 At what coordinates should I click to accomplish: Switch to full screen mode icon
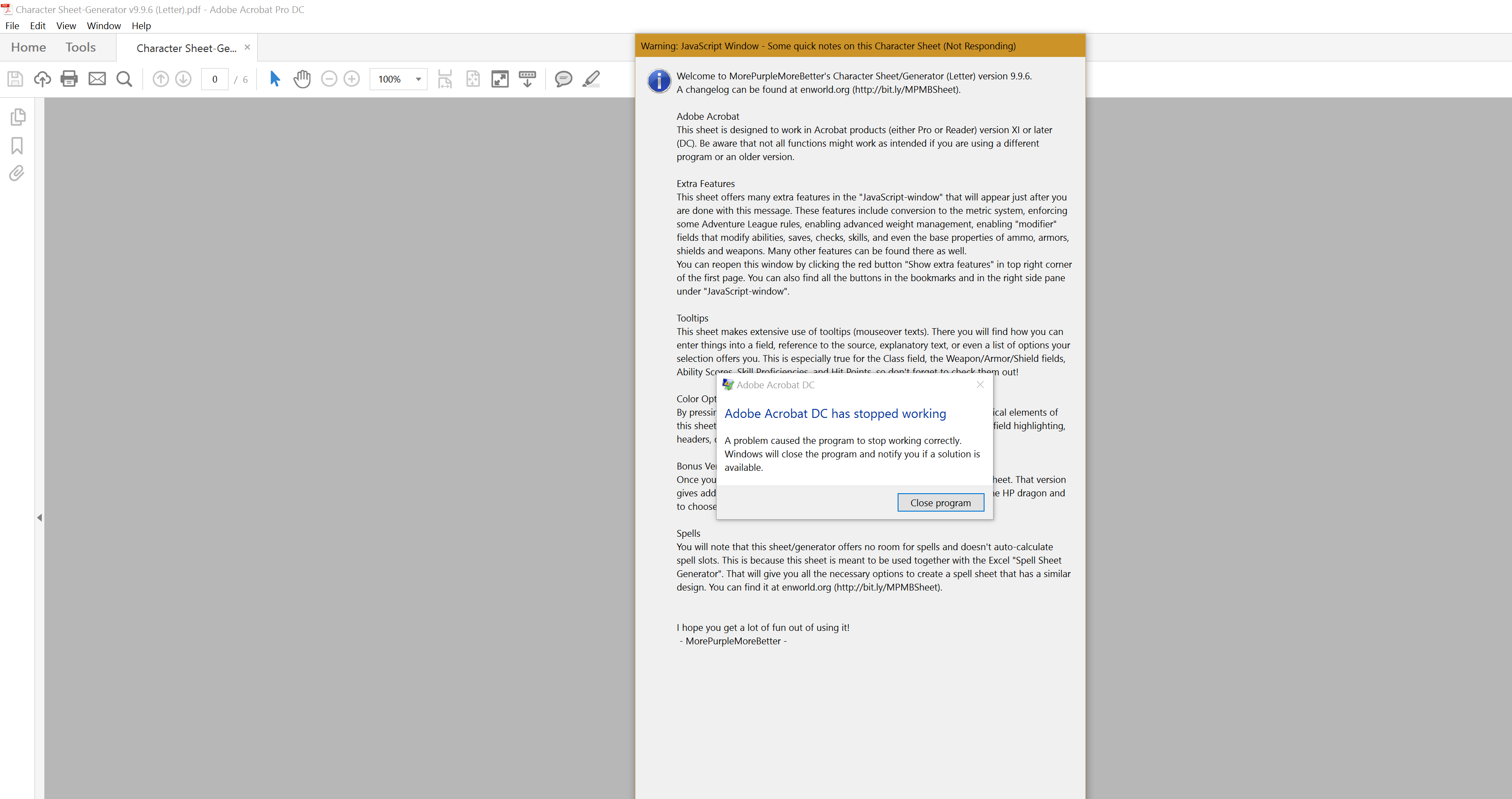pos(500,78)
